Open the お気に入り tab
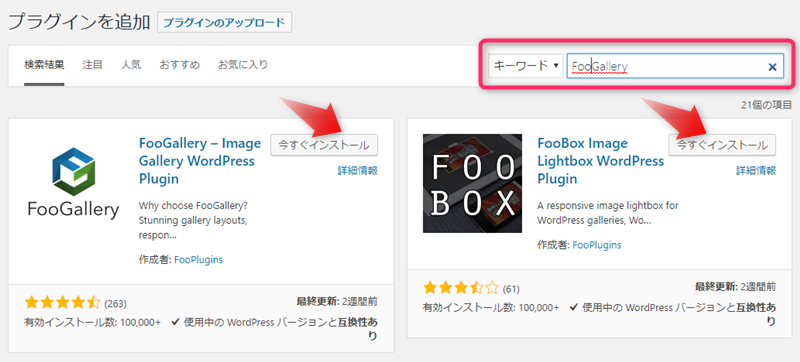Viewport: 800px width, 362px height. tap(243, 65)
